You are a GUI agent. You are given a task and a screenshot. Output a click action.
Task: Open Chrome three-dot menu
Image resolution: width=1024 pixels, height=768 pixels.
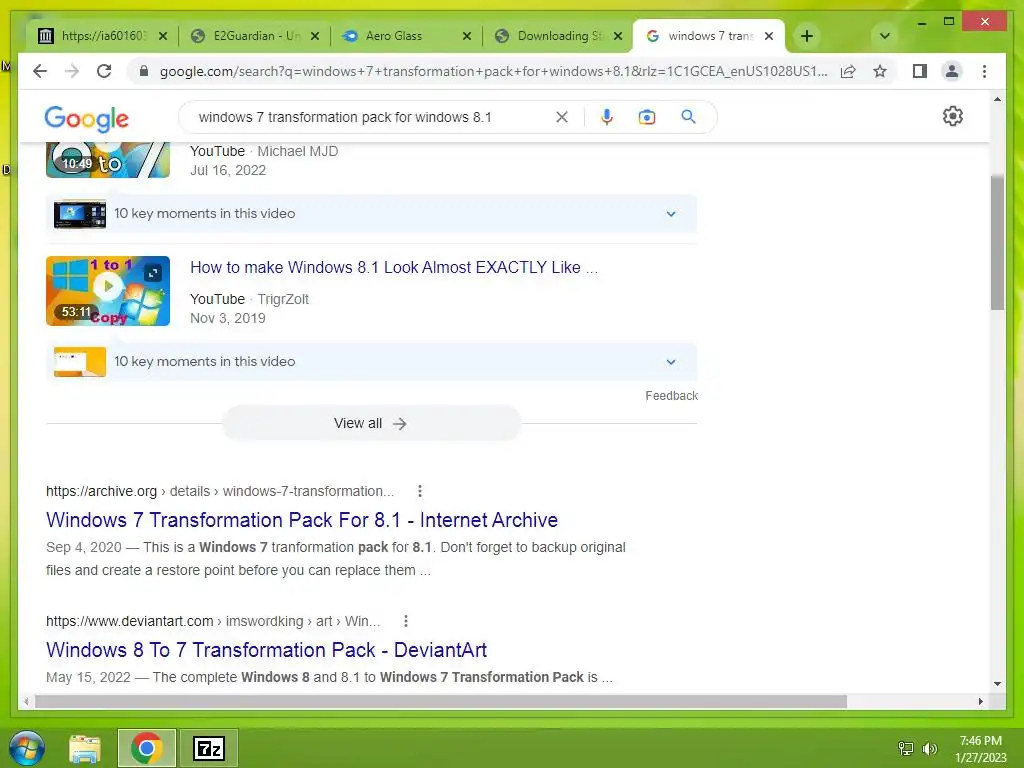(x=984, y=71)
